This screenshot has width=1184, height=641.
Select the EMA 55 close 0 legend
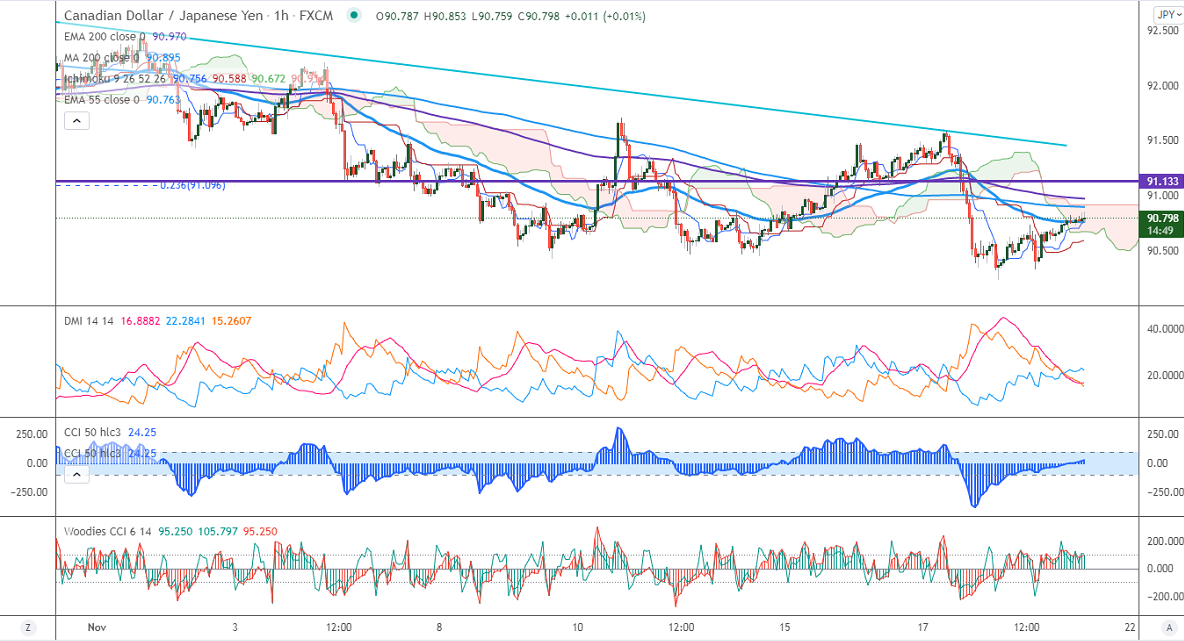coord(102,100)
